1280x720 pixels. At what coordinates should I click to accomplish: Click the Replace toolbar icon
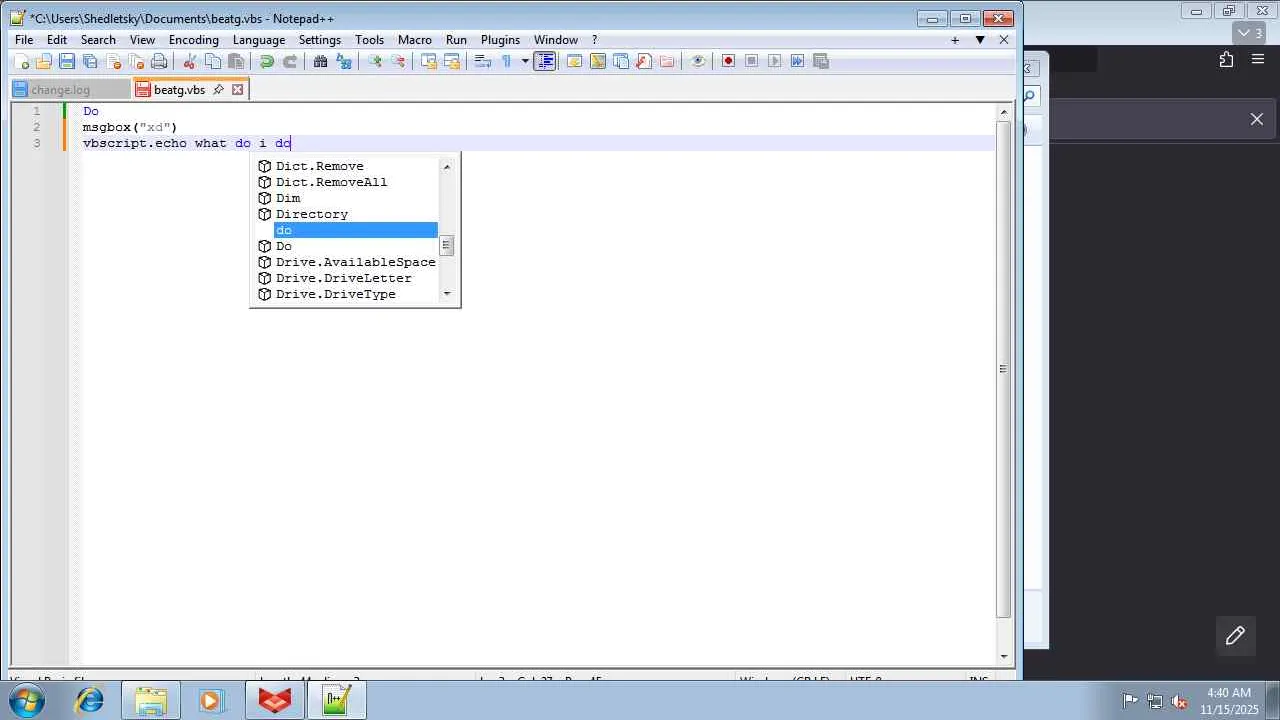(343, 61)
